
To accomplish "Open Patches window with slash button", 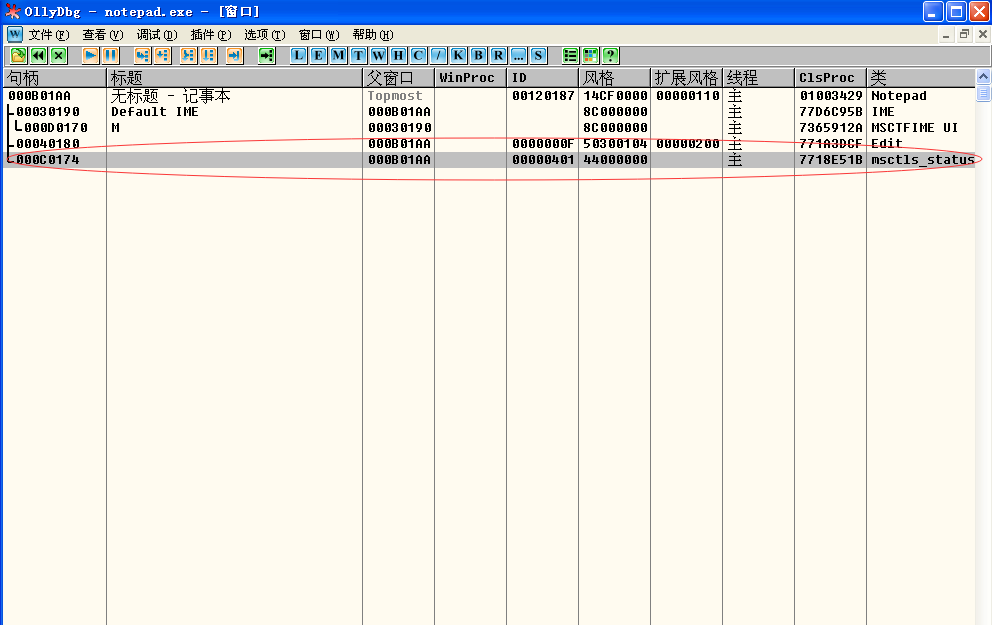I will (x=438, y=56).
